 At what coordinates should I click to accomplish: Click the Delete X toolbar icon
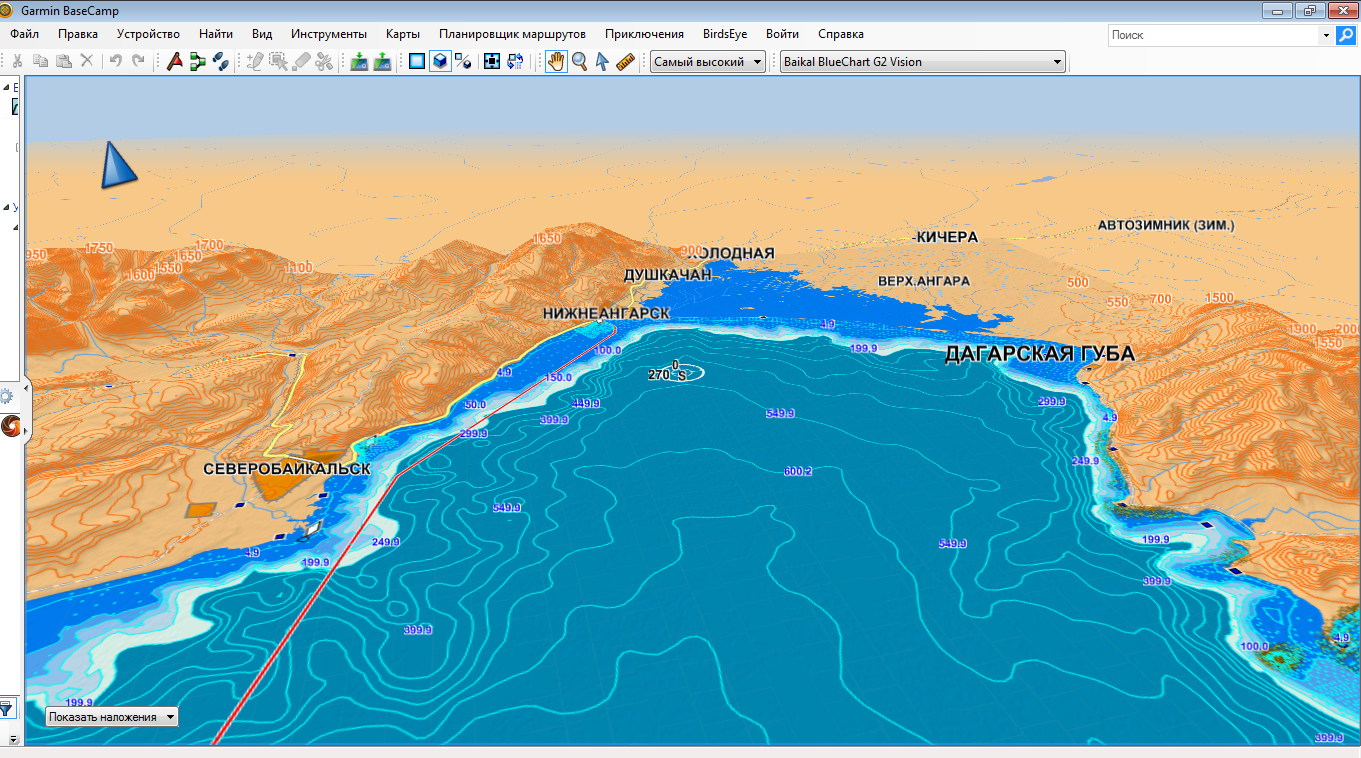87,61
